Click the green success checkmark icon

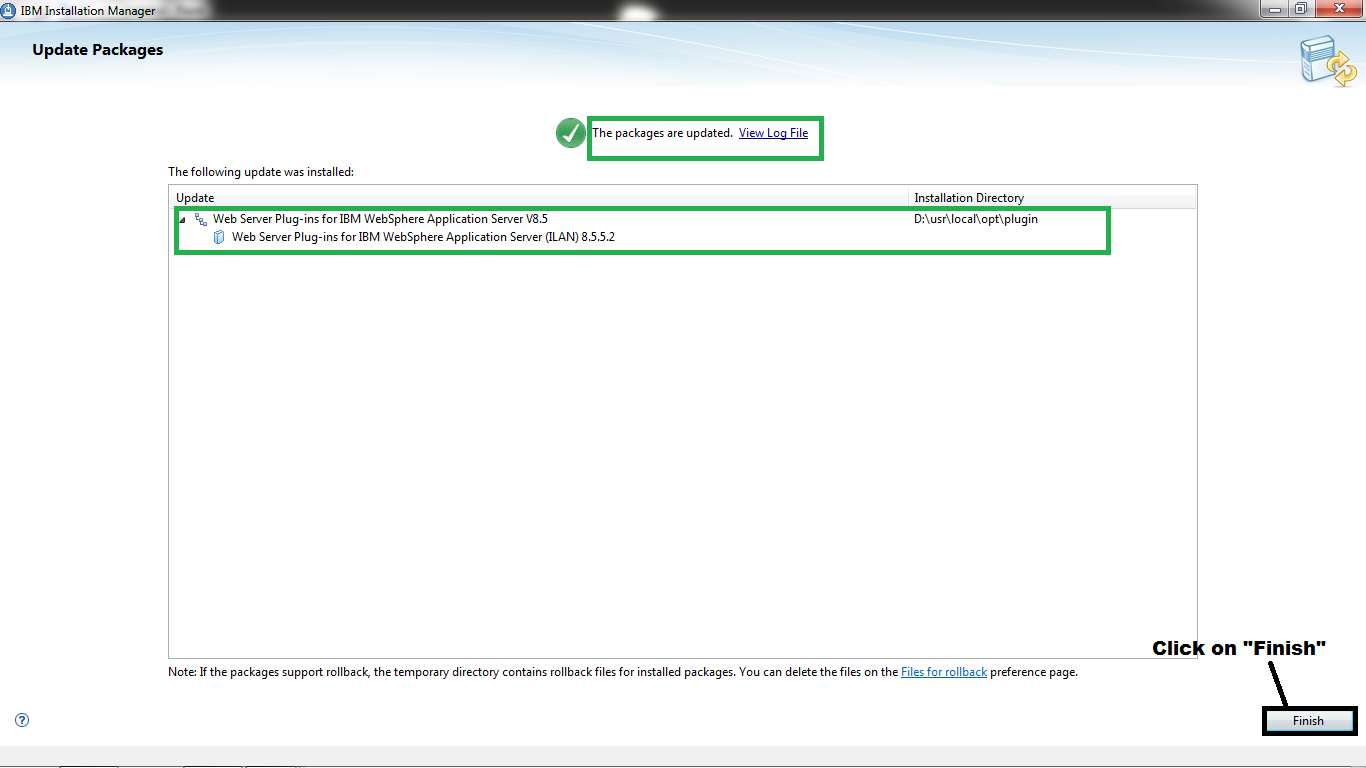click(x=570, y=132)
